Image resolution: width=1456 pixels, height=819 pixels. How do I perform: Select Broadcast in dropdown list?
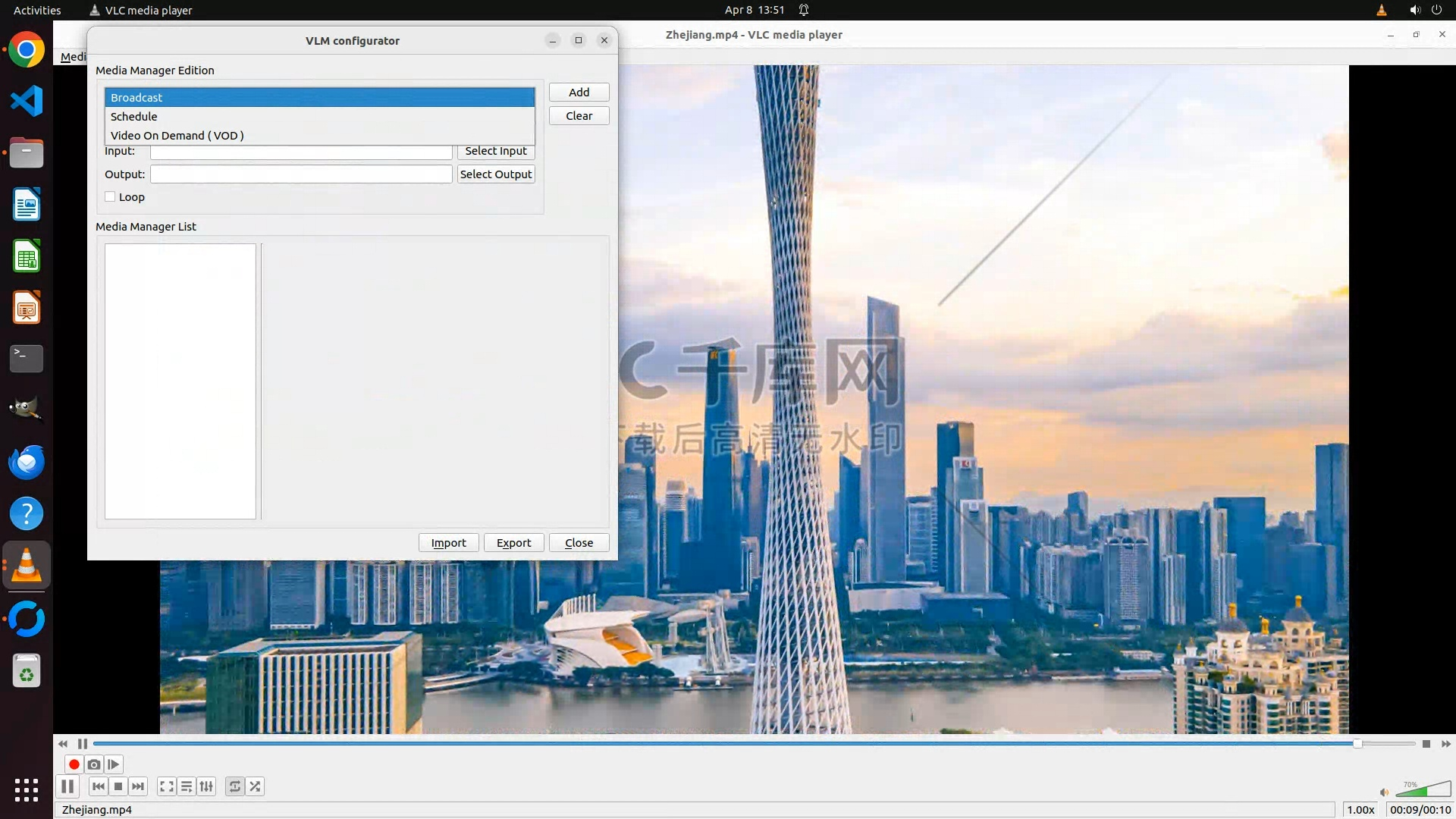coord(319,97)
